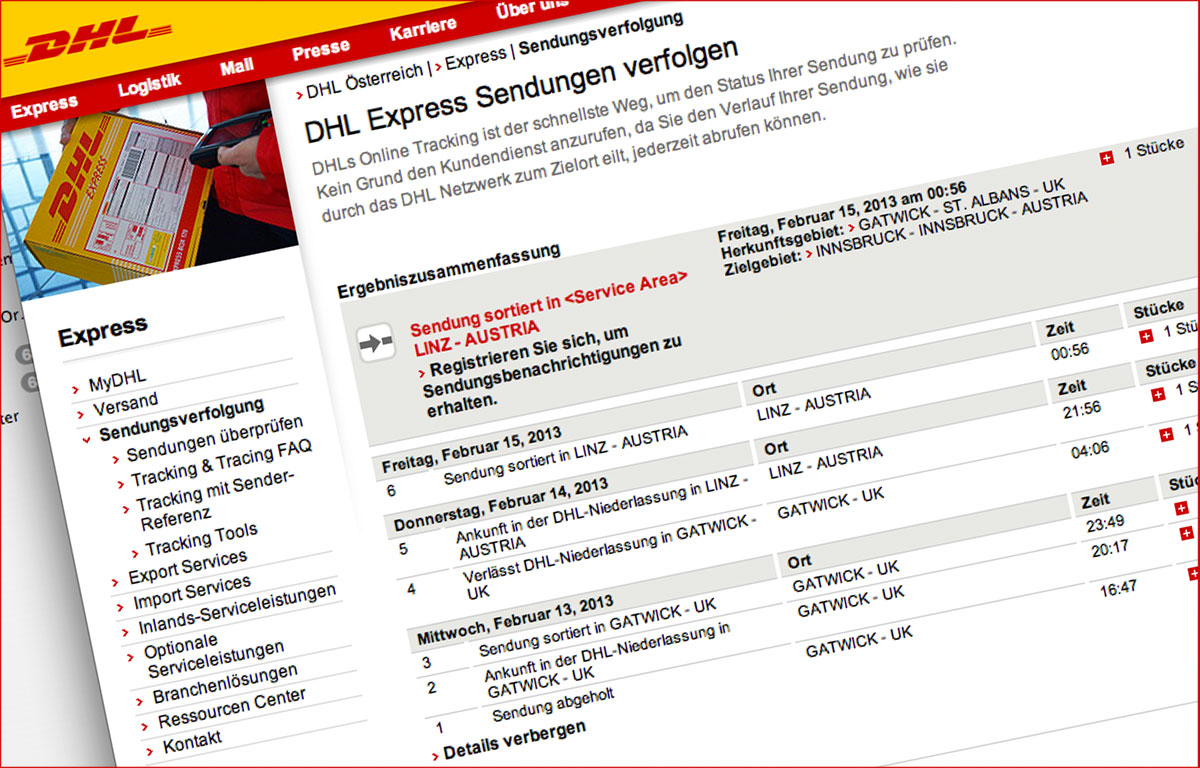Click the time value 16:47

point(1119,589)
